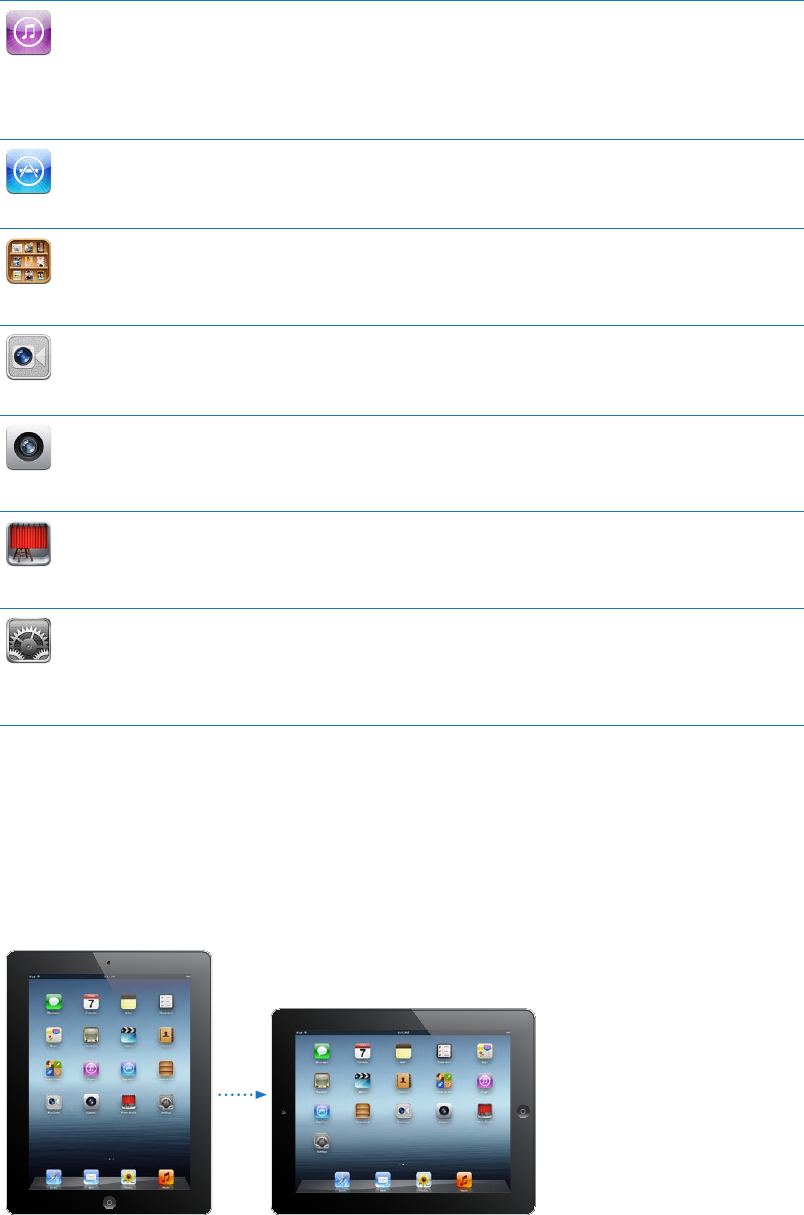Click the large purple iTunes icon in the app list
The width and height of the screenshot is (804, 1215).
tap(29, 32)
